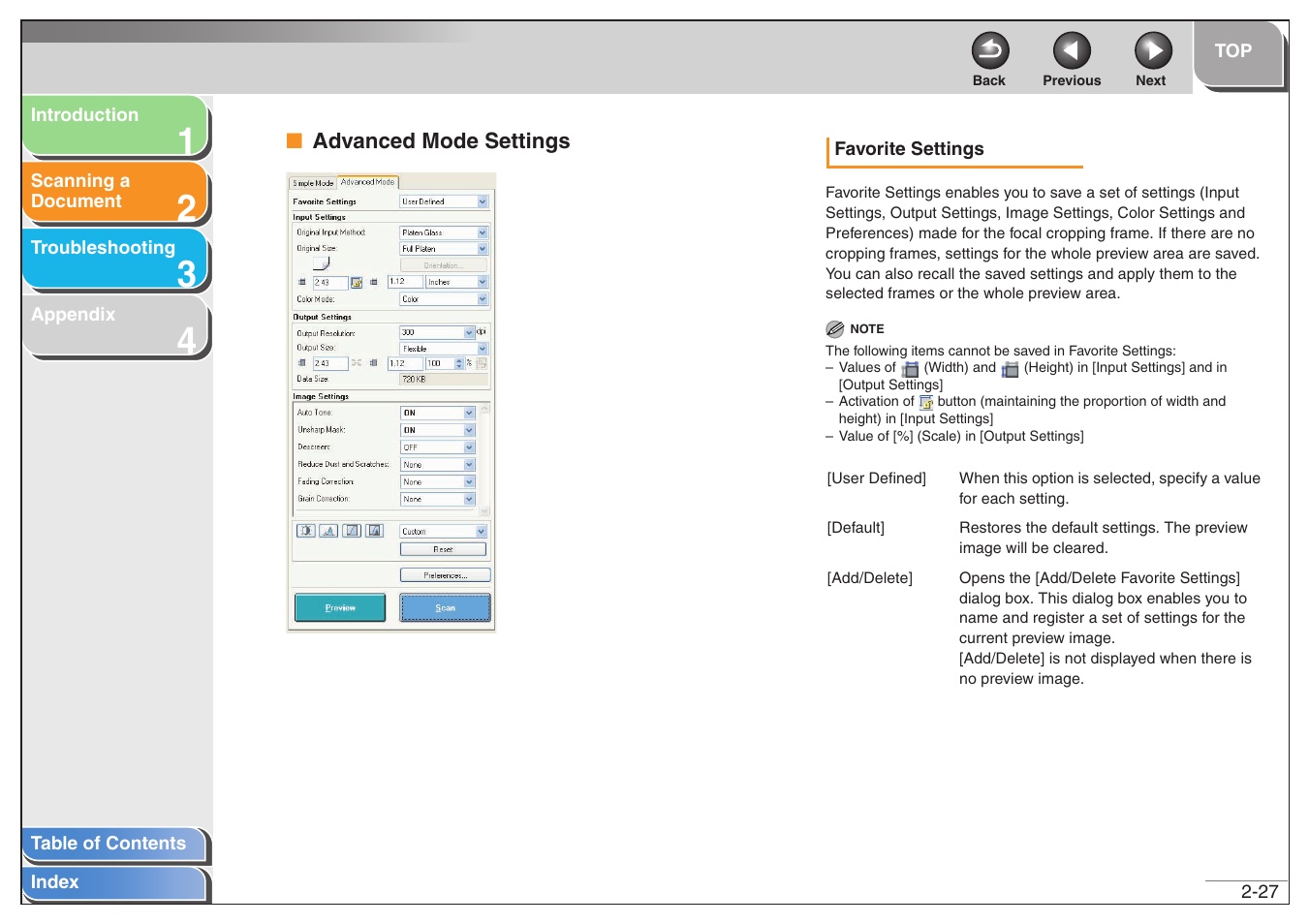The image size is (1309, 924).
Task: Open Original Input Method Platen Glass dropdown
Action: 444,232
